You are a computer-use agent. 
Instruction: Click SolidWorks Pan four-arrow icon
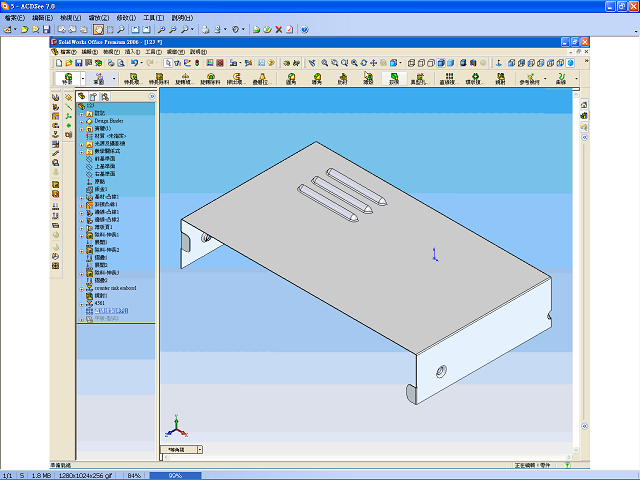[x=373, y=63]
